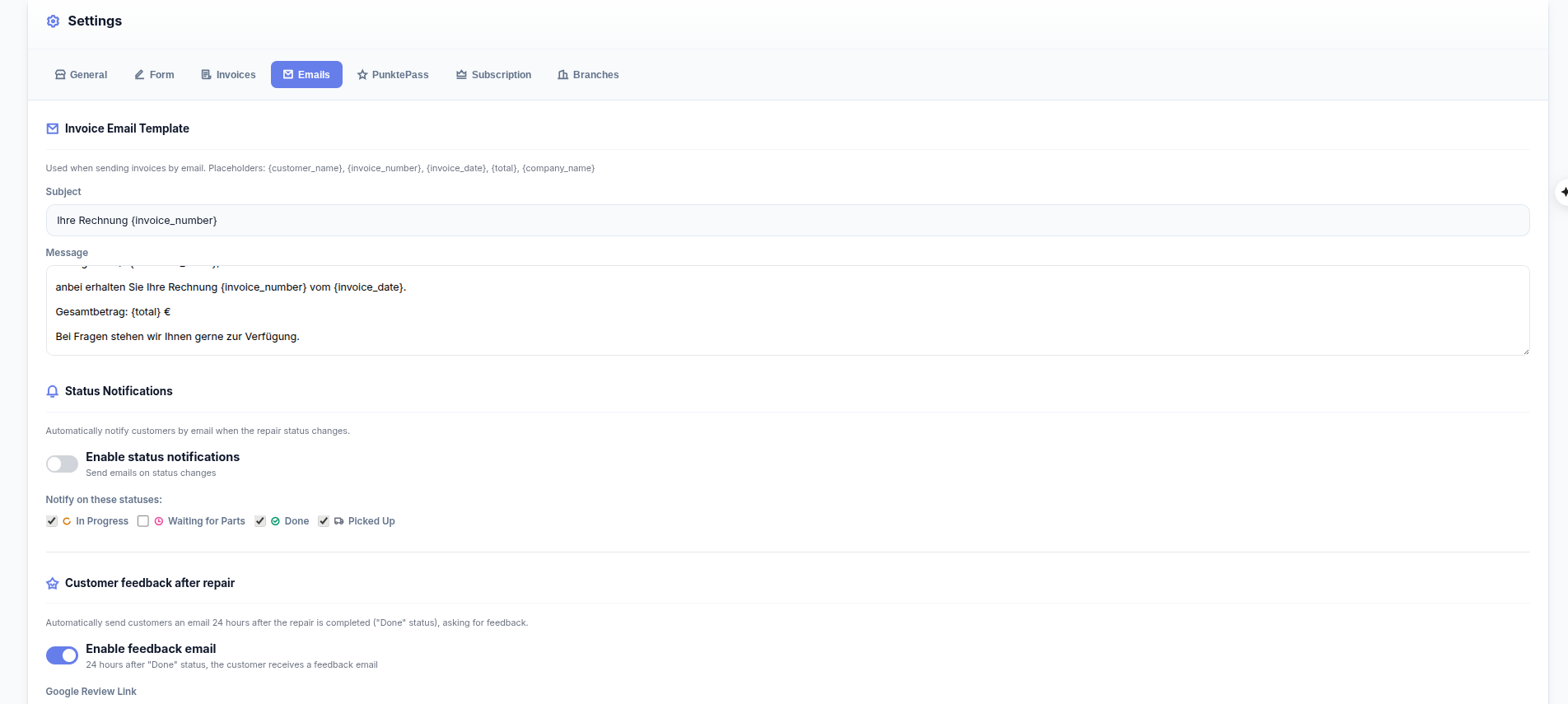Click the Invoice Email Template heading
This screenshot has width=1568, height=704.
point(127,128)
